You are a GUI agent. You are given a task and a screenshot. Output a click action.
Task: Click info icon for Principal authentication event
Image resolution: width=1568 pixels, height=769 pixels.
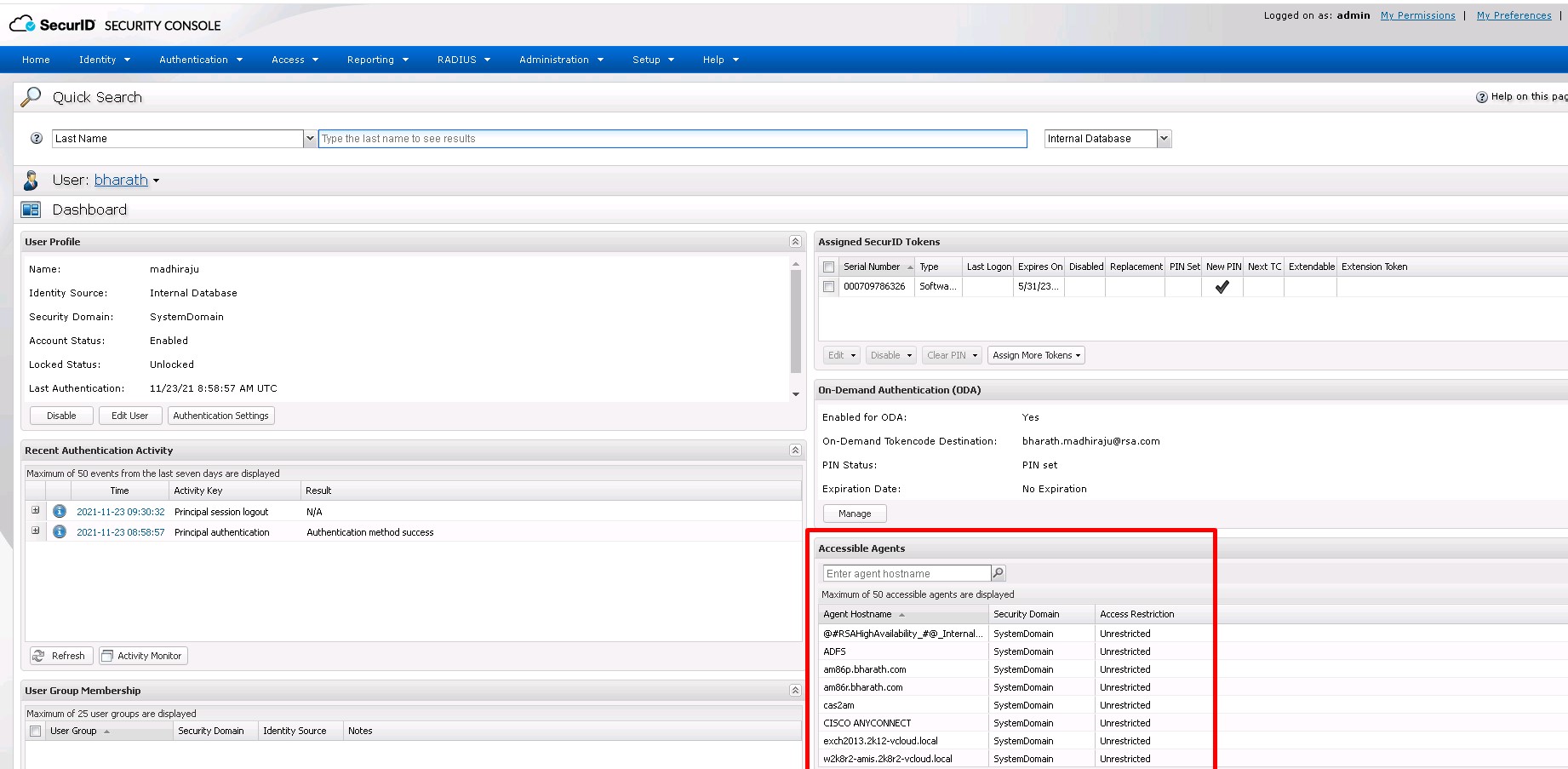coord(60,532)
